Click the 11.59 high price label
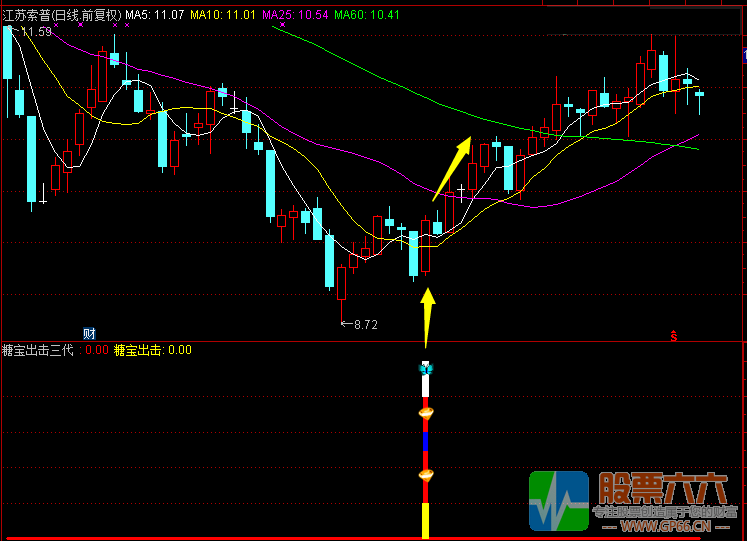 coord(36,32)
